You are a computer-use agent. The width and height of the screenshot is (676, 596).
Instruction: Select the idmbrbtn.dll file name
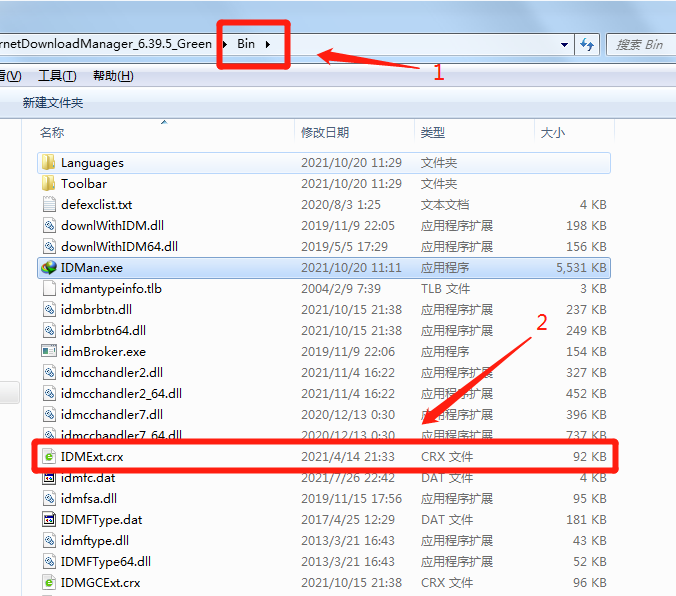(x=96, y=310)
